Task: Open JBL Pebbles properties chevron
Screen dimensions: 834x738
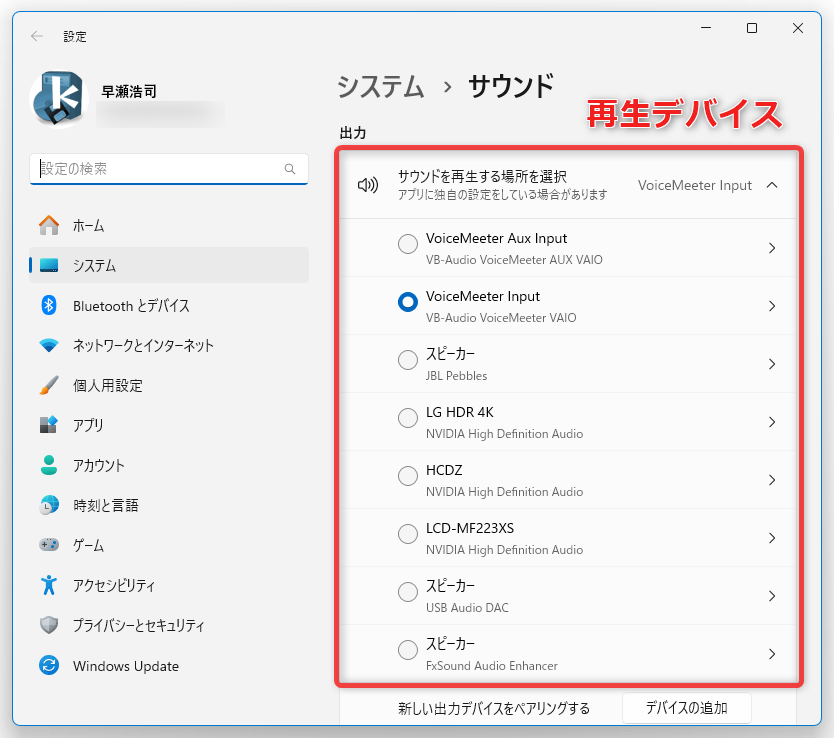Action: click(x=772, y=364)
